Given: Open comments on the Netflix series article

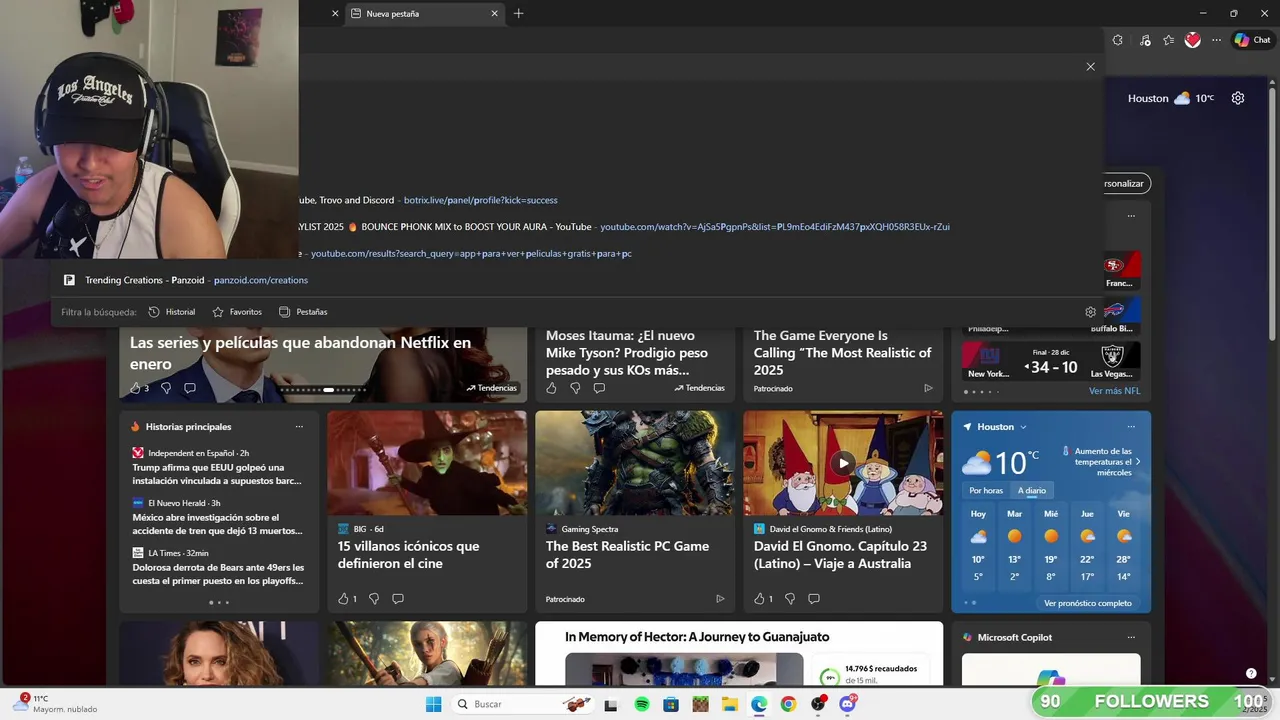Looking at the screenshot, I should coord(190,388).
